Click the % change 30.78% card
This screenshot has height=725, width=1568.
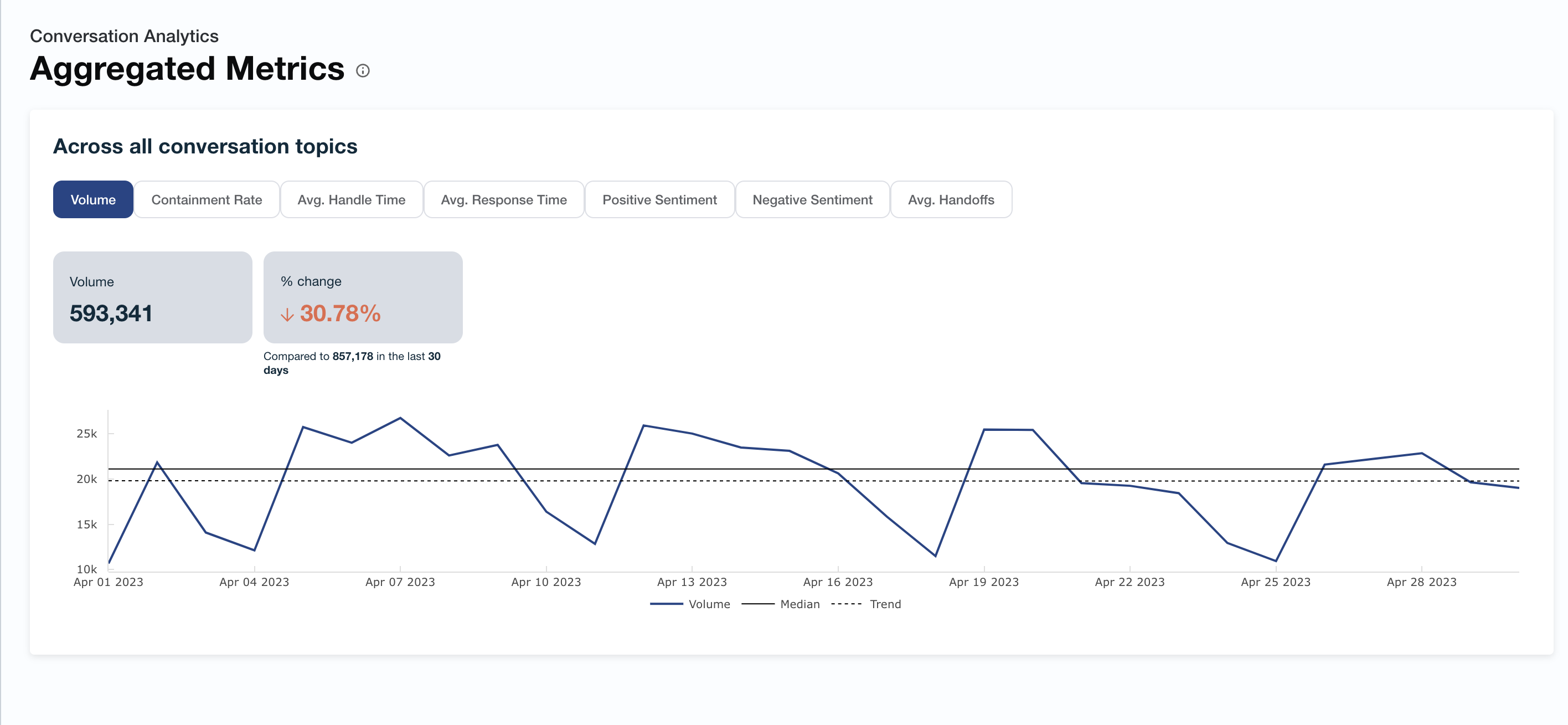click(363, 297)
